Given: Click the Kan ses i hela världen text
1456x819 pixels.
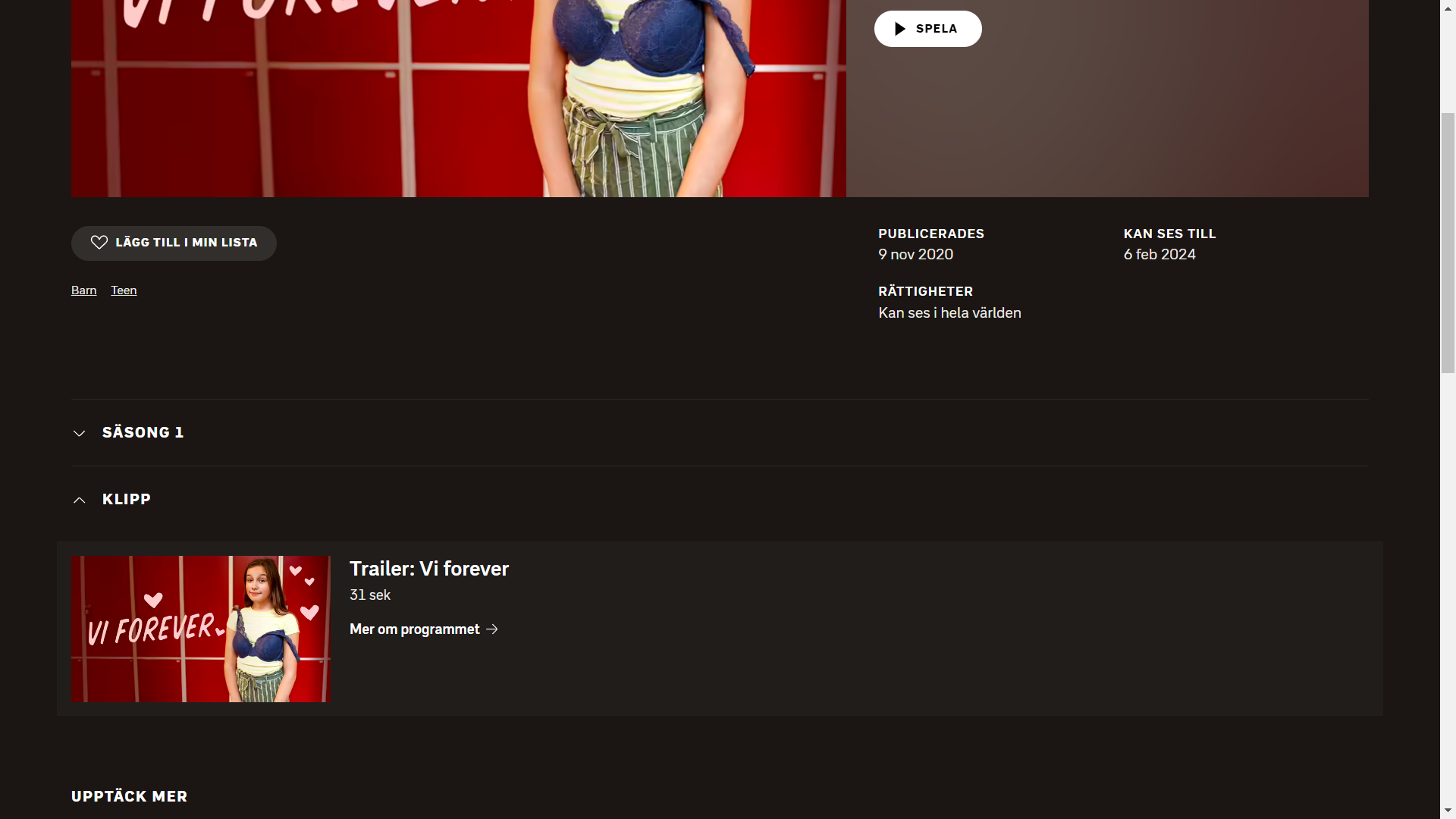Looking at the screenshot, I should pos(949,313).
